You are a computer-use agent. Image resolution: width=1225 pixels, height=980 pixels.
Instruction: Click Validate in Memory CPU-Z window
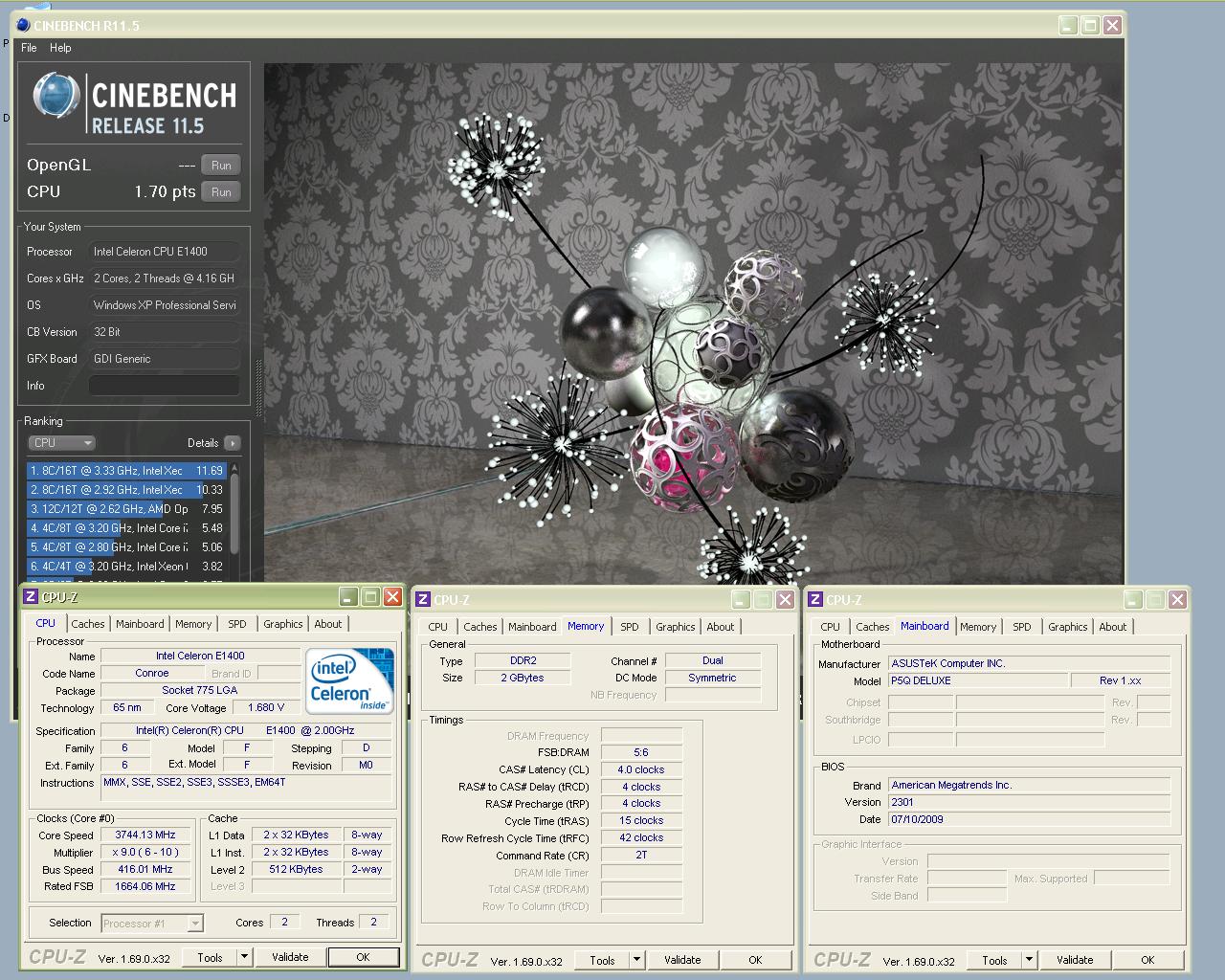[682, 960]
